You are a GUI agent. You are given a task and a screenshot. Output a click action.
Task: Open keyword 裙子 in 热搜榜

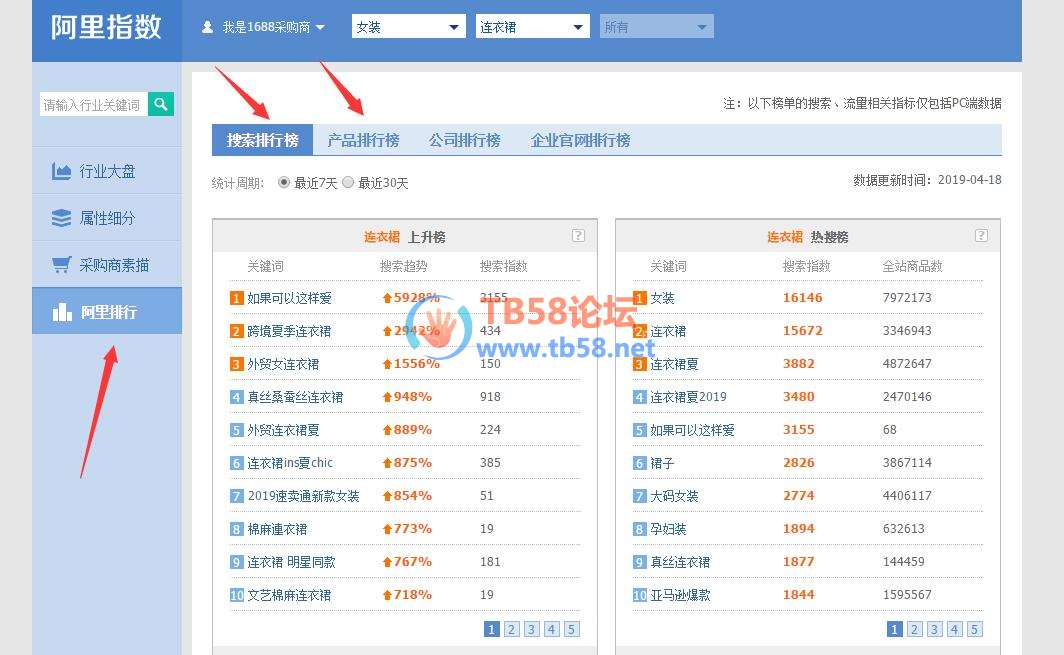[x=662, y=463]
